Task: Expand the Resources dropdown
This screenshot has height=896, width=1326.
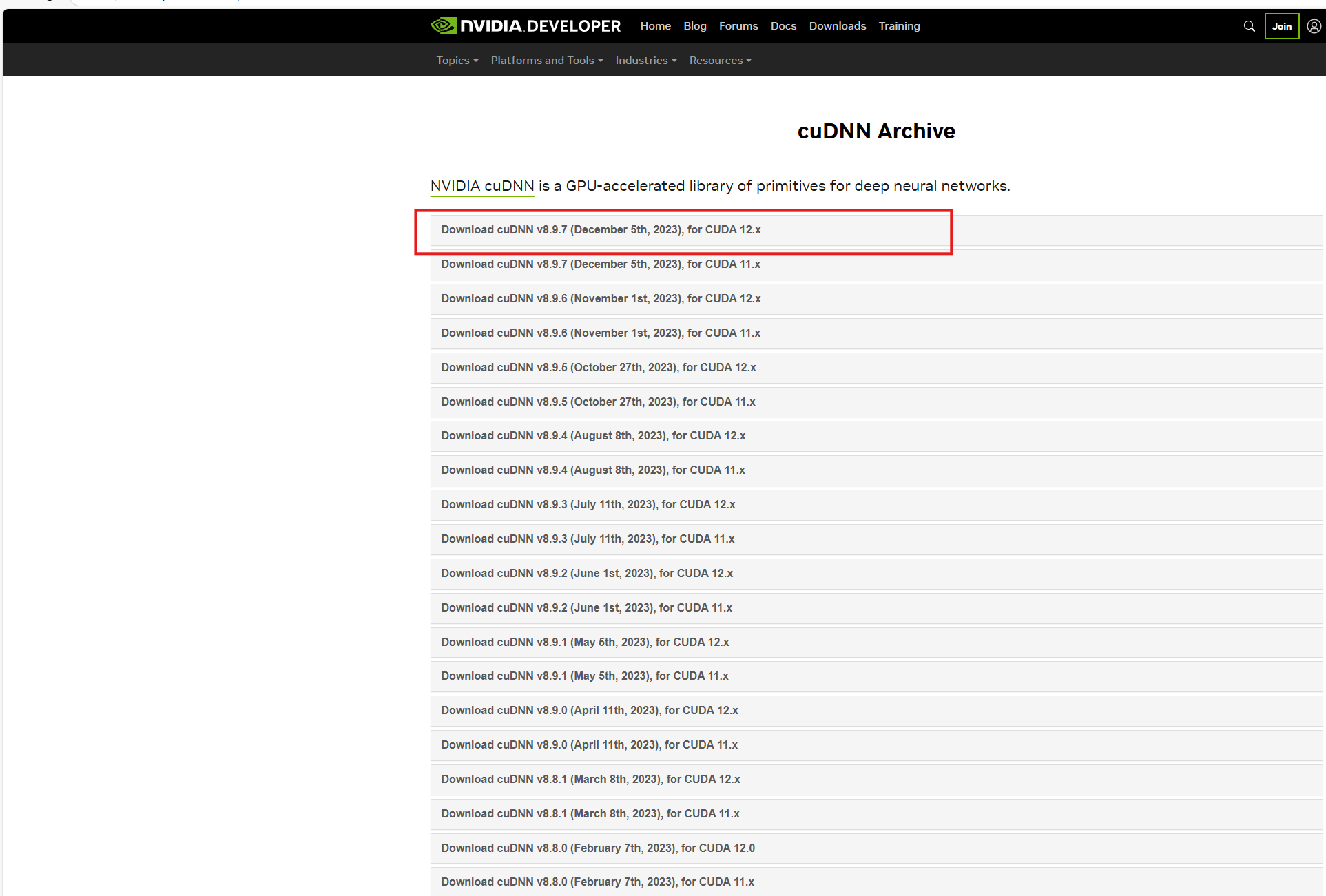Action: (720, 61)
